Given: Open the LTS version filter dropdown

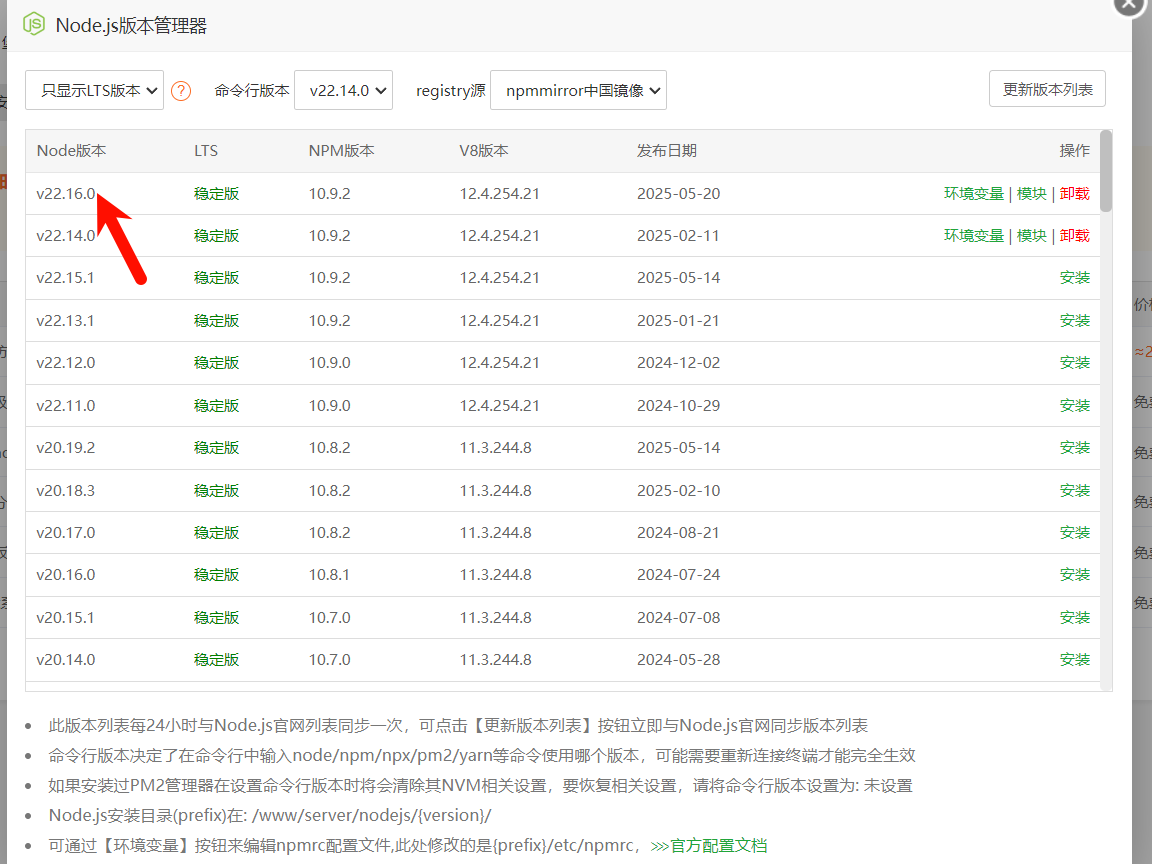Looking at the screenshot, I should coord(94,90).
